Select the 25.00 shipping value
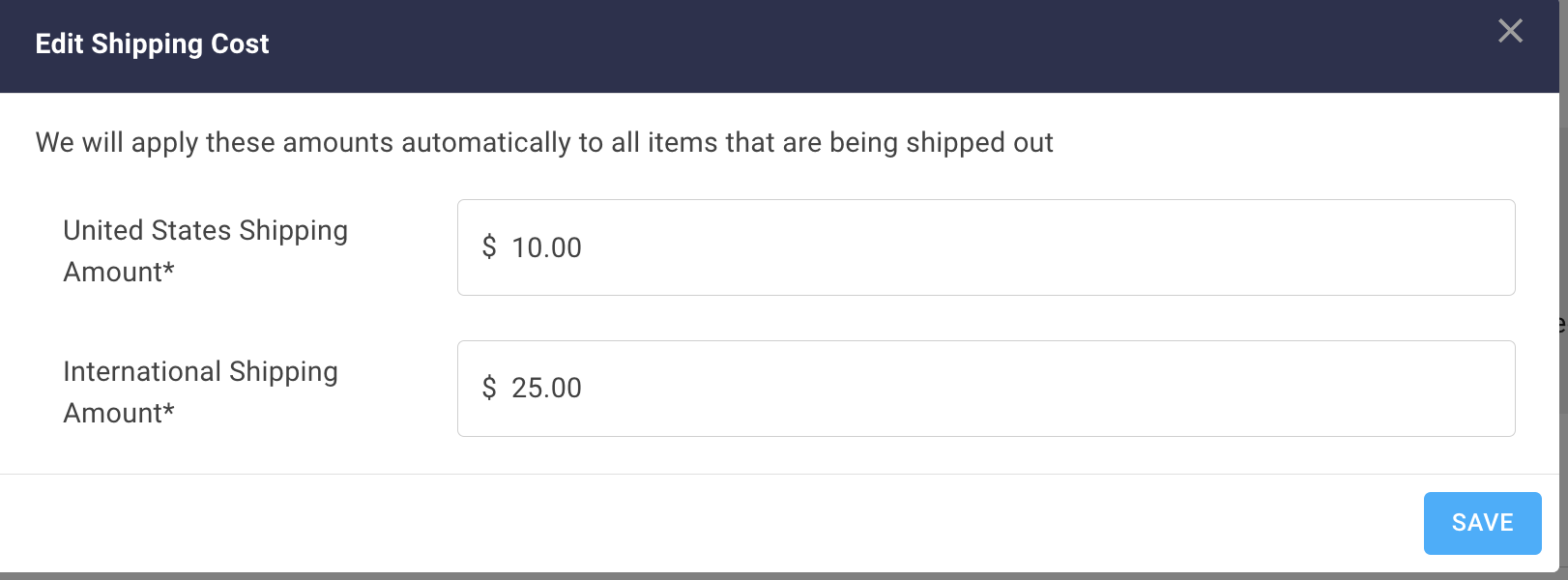This screenshot has height=580, width=1568. (546, 389)
